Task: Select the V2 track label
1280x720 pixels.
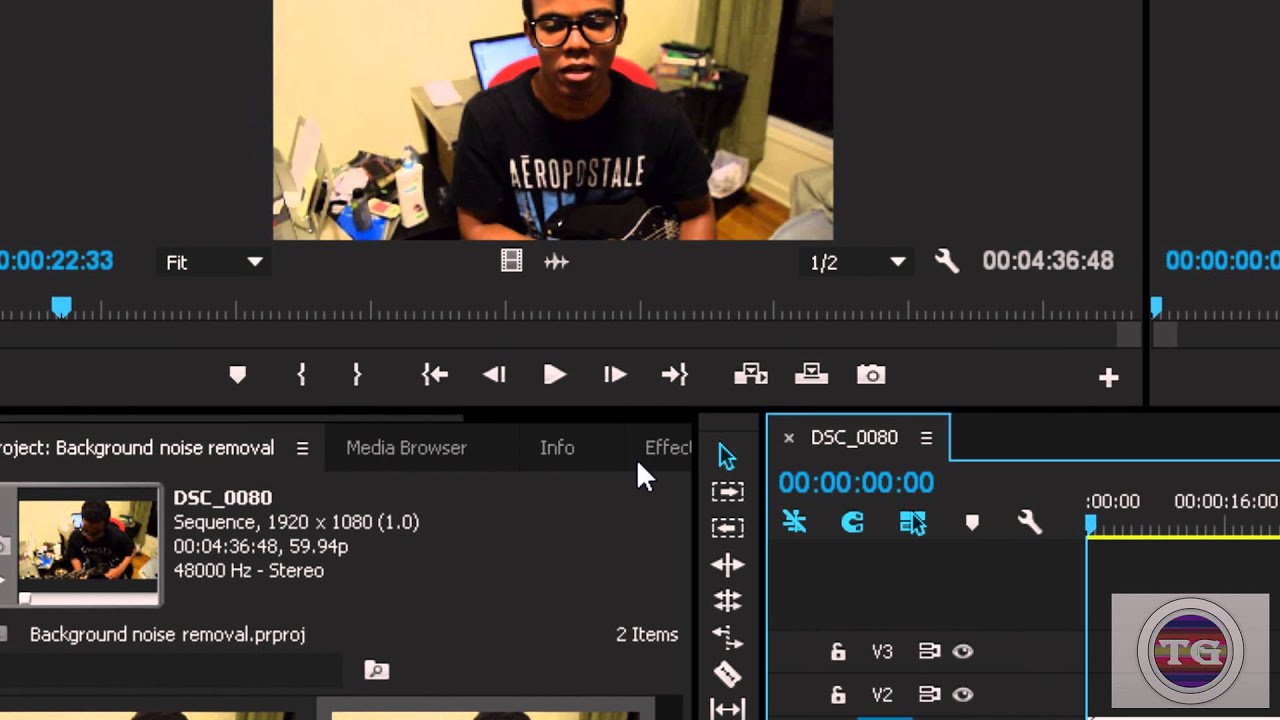Action: click(881, 694)
